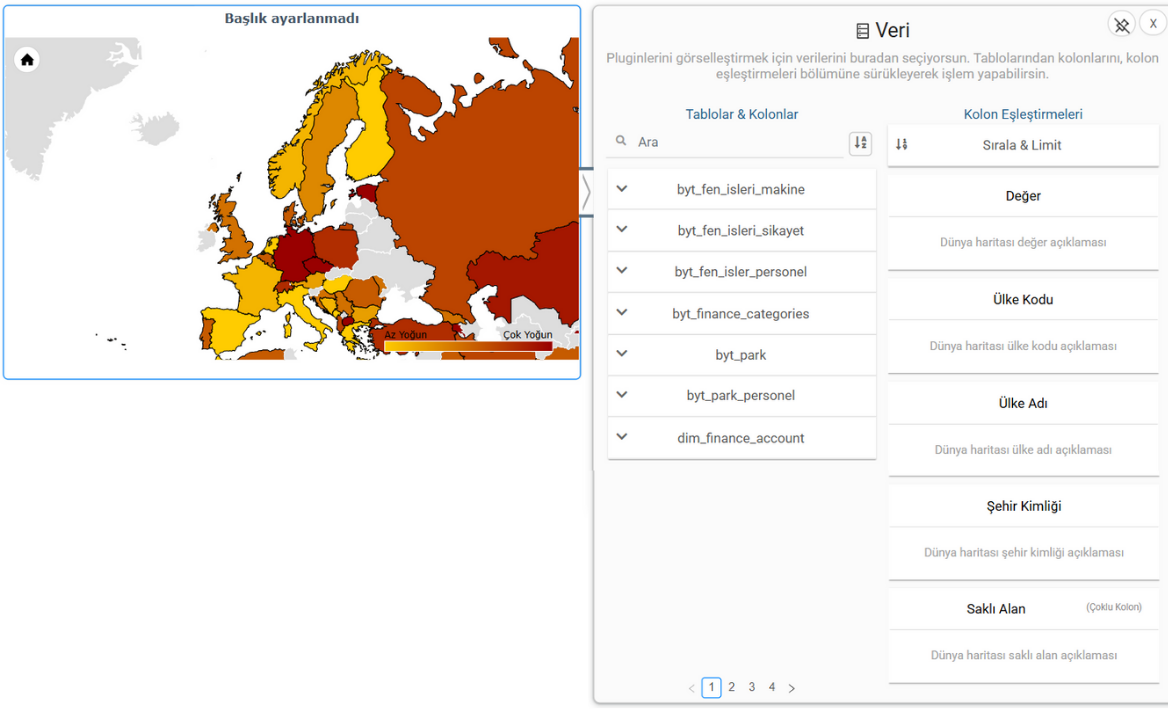
Task: Click the alphabetical sort icon beside search
Action: (x=860, y=143)
